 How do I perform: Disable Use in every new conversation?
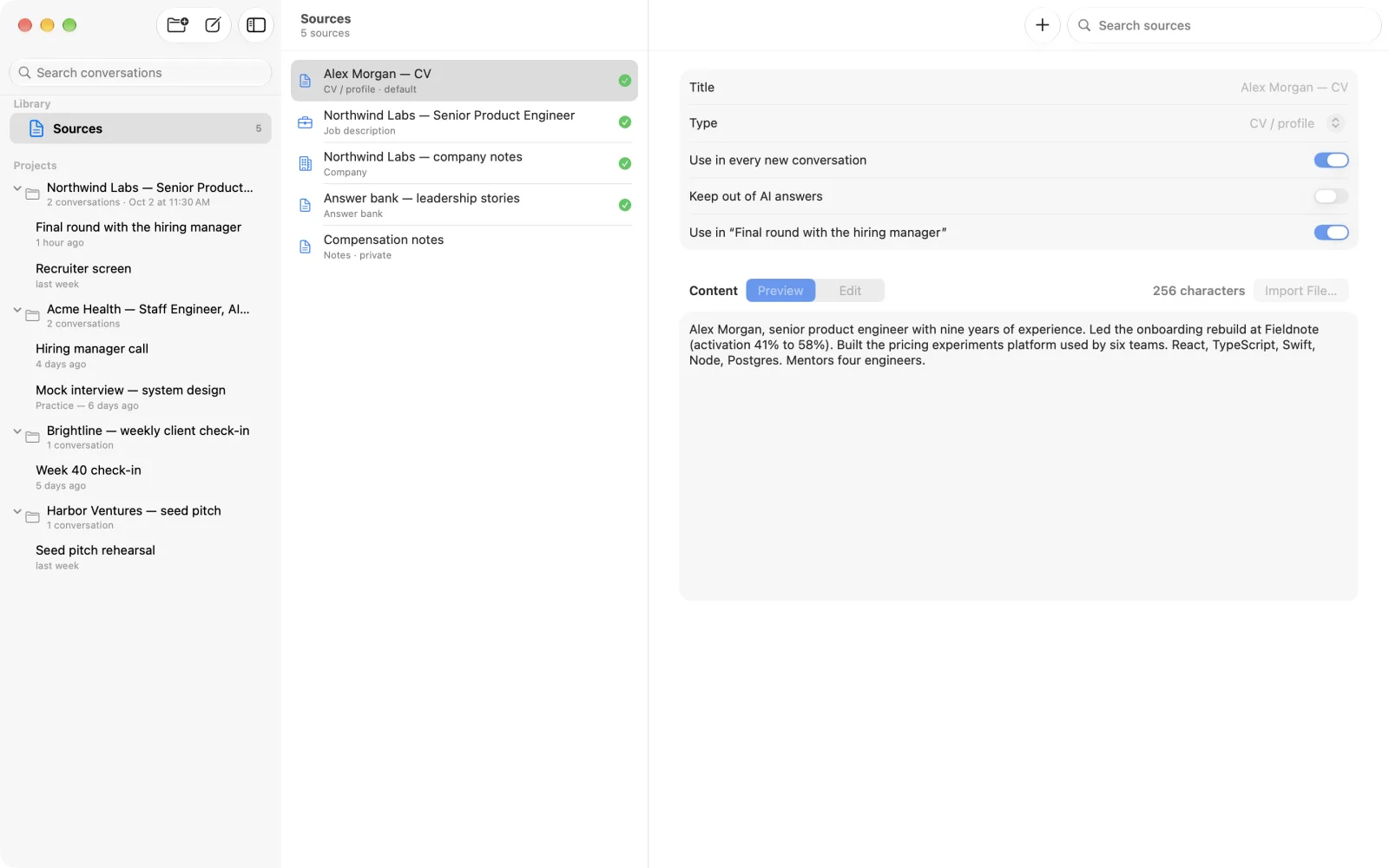click(x=1331, y=160)
